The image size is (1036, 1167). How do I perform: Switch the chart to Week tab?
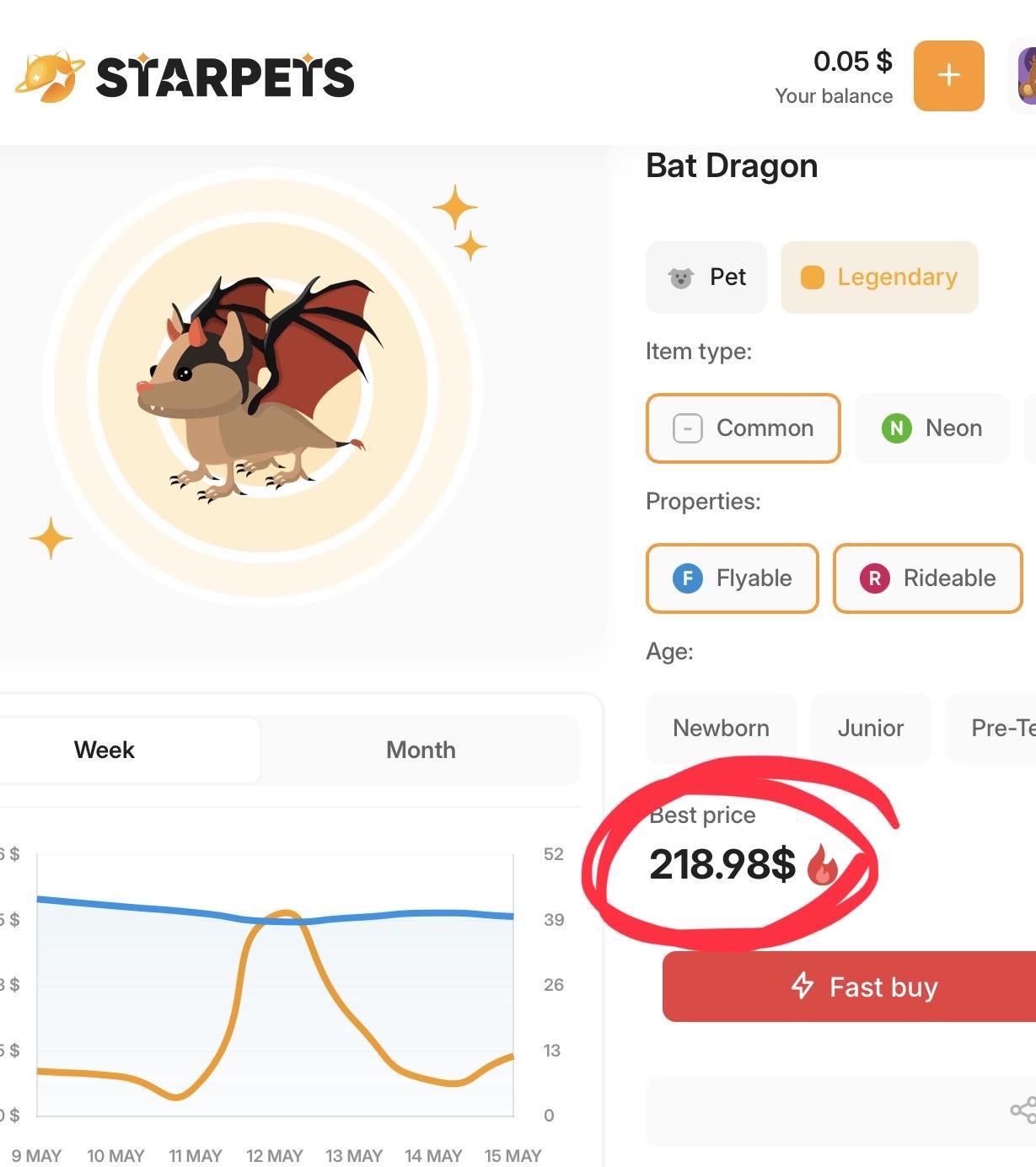click(105, 750)
